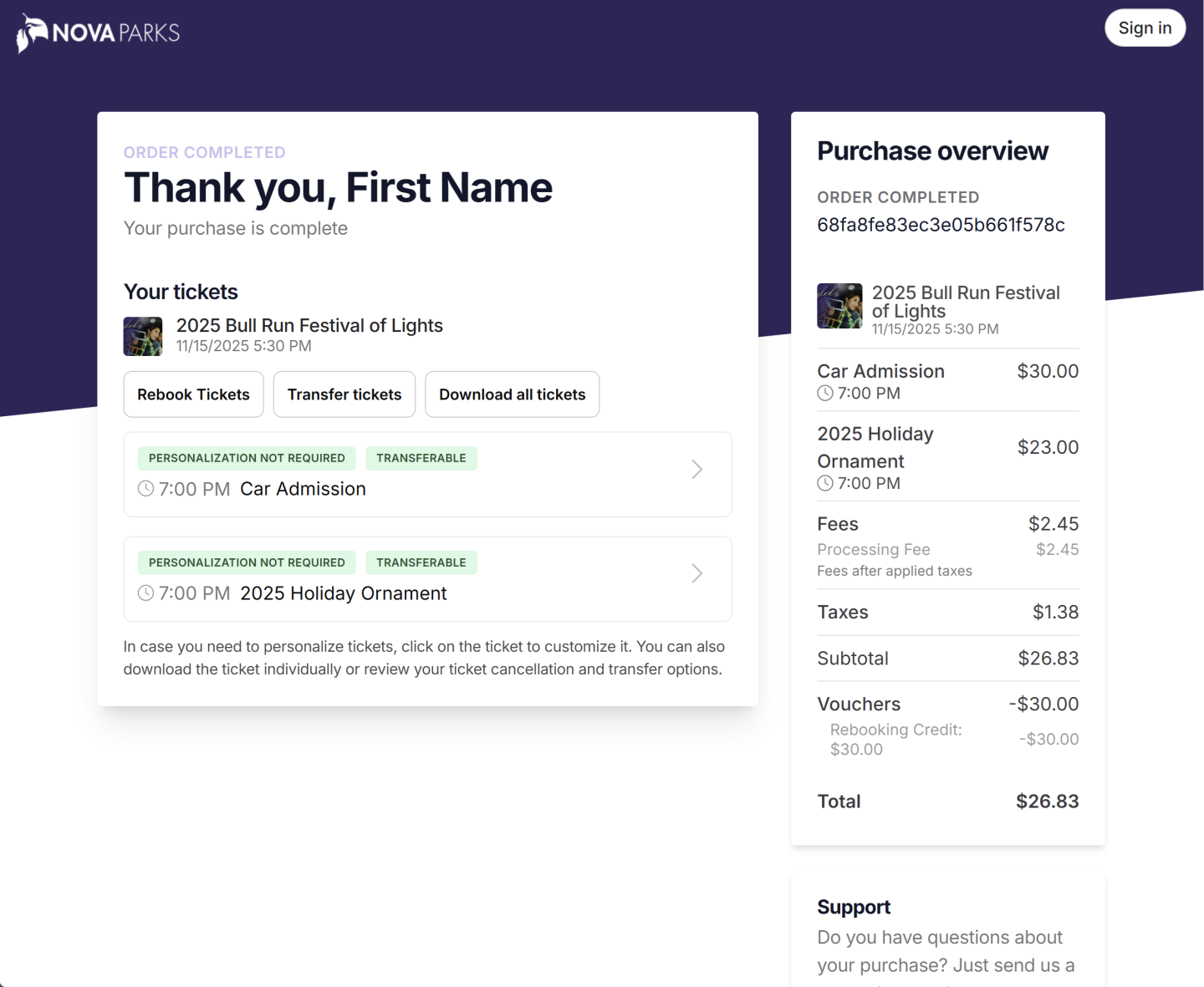Select PERSONALIZATION NOT REQUIRED badge on Holiday Ornament

point(246,562)
